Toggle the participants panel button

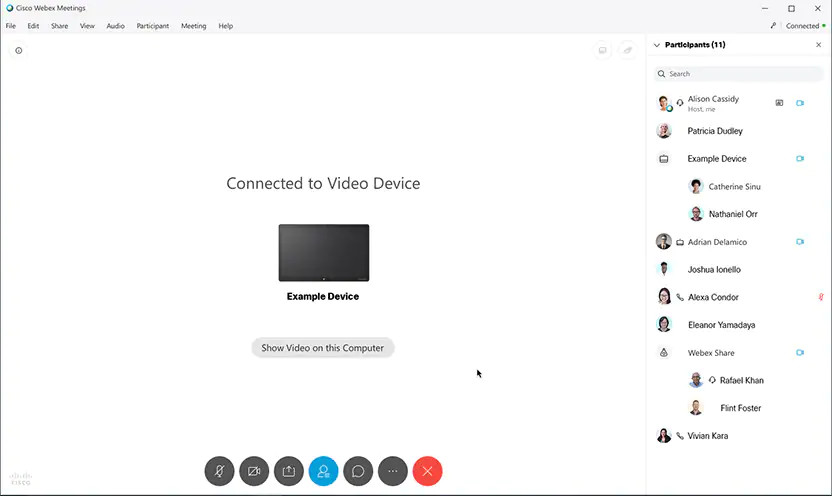(323, 471)
